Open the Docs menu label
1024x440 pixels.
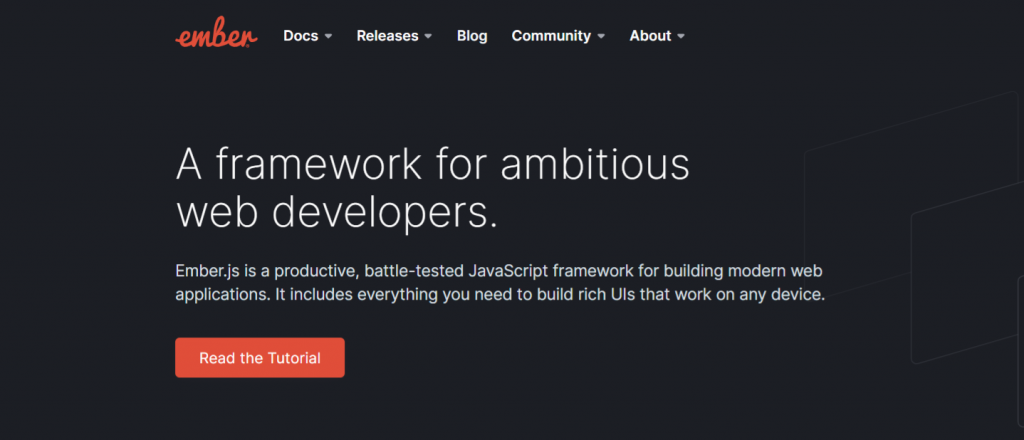pyautogui.click(x=300, y=36)
